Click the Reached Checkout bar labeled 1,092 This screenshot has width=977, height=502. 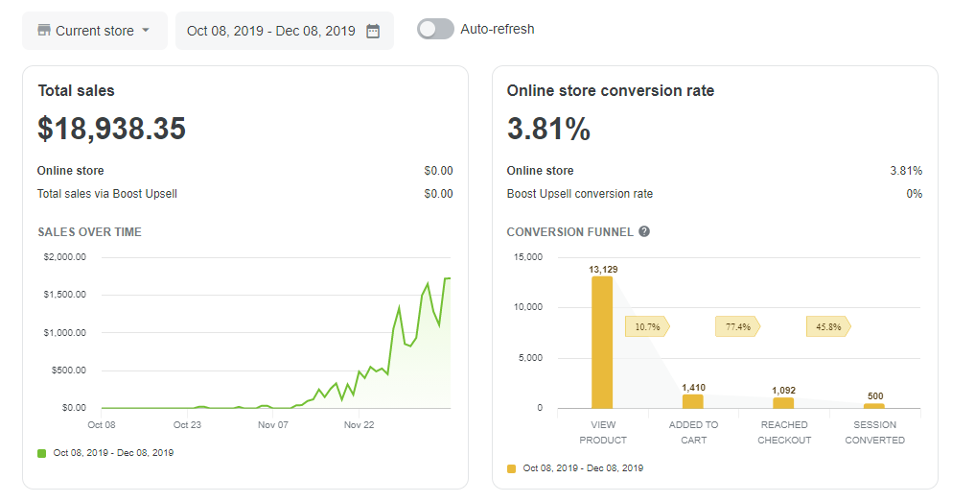[783, 403]
